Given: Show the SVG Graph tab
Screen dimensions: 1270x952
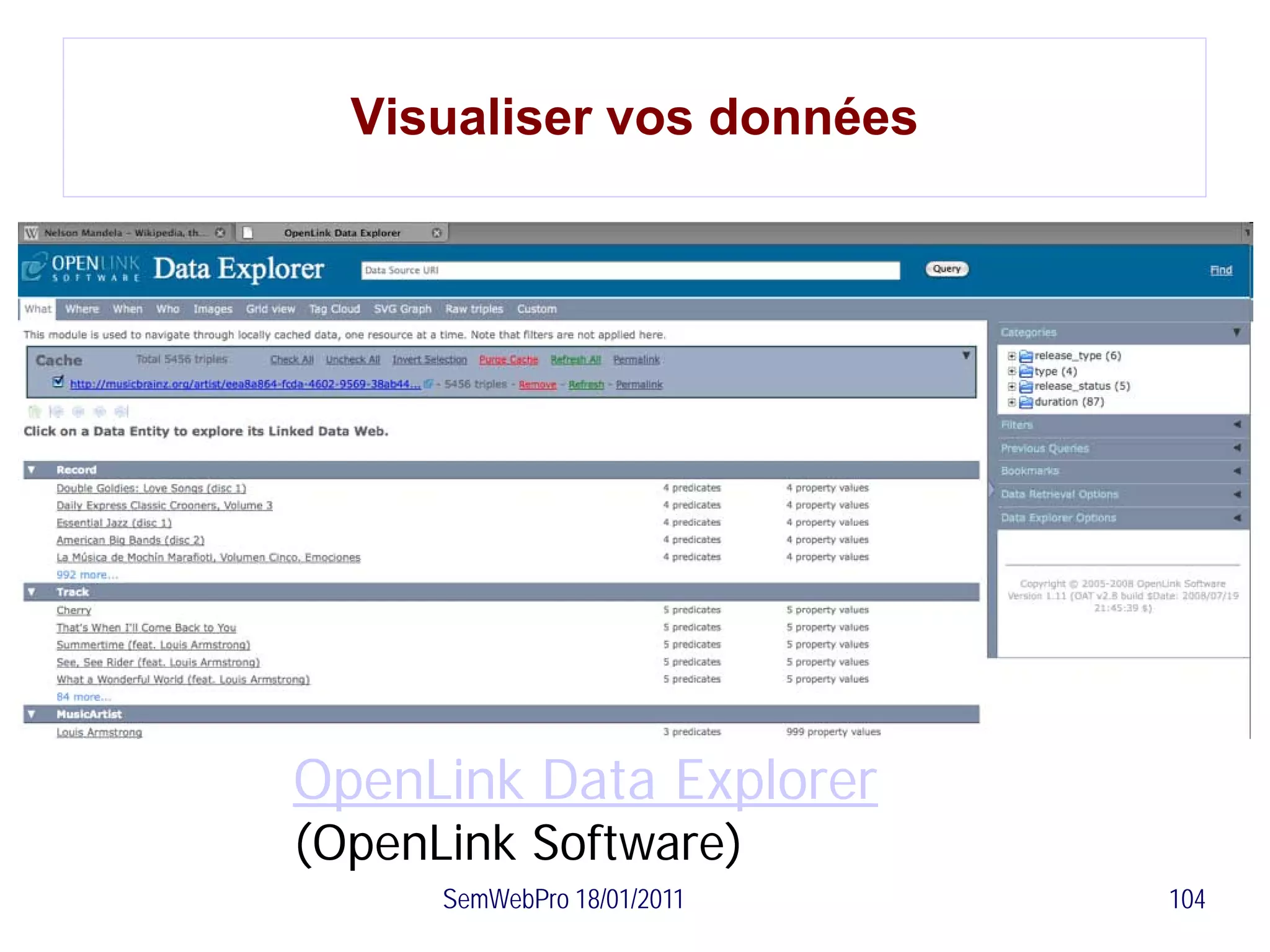Looking at the screenshot, I should point(402,309).
